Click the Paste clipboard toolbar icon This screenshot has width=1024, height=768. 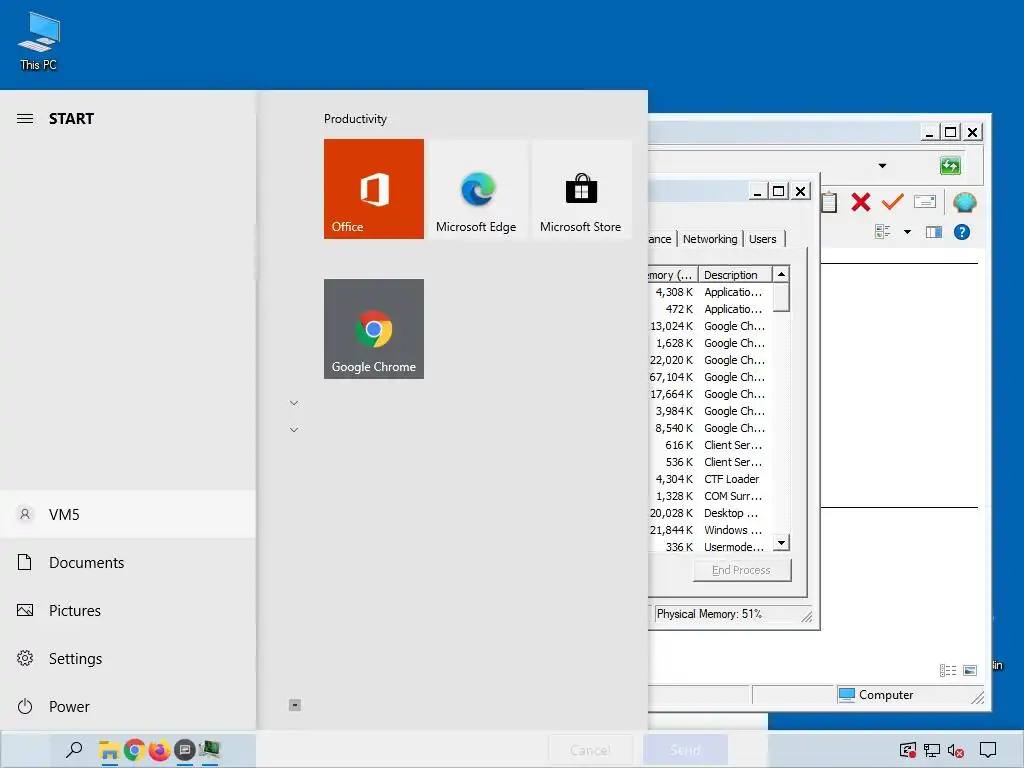pos(829,202)
